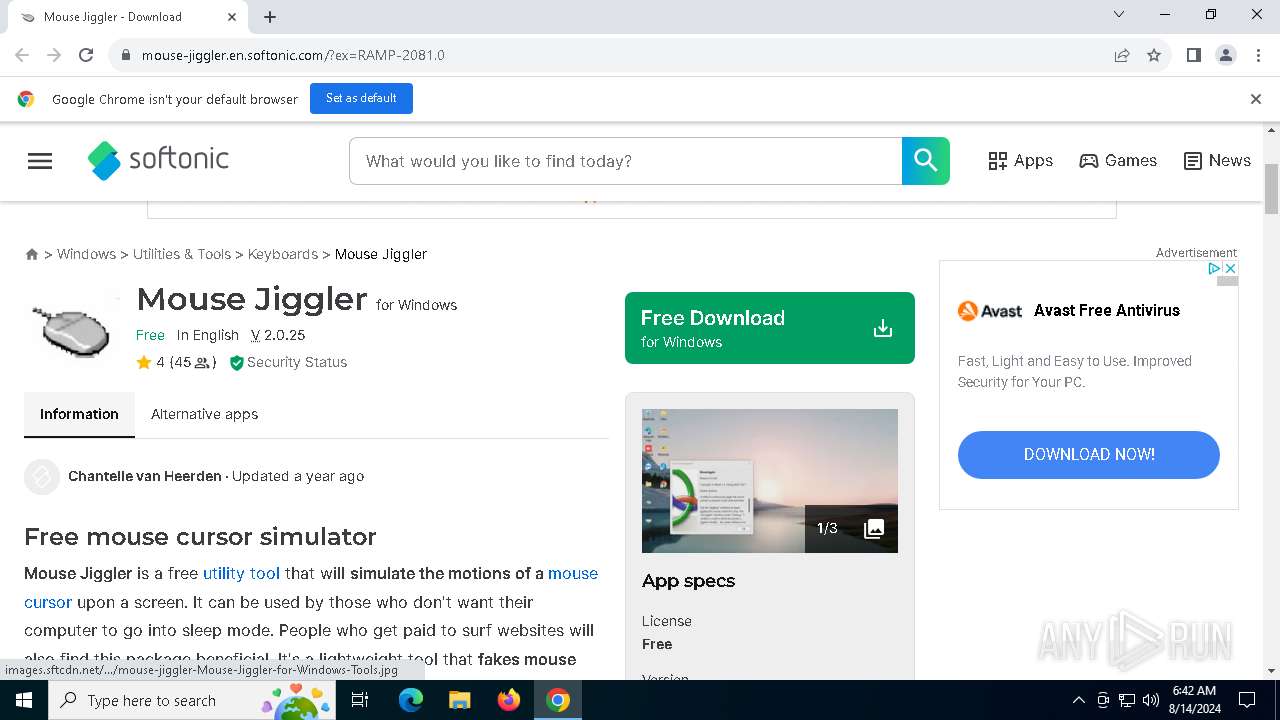Launch Firefox from taskbar
1280x720 pixels.
pyautogui.click(x=509, y=700)
